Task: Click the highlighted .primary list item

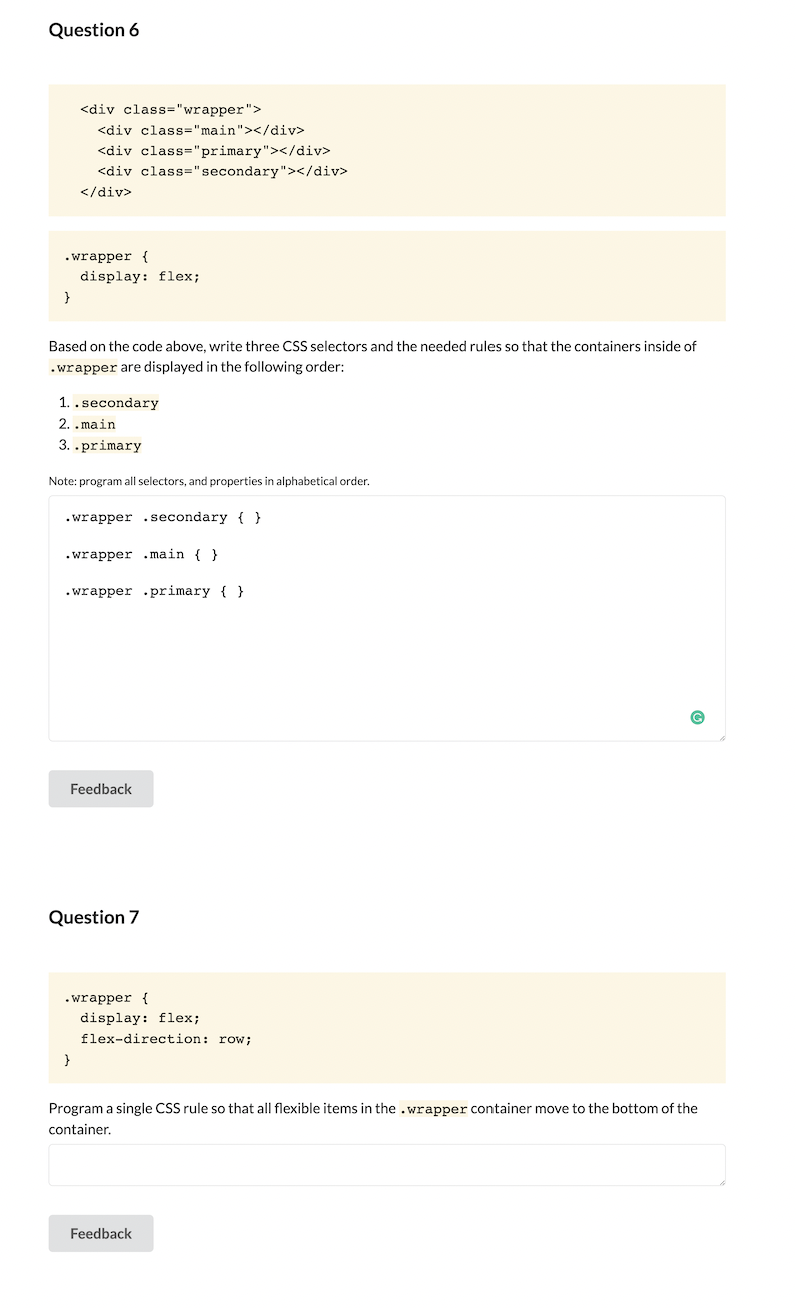Action: 107,445
